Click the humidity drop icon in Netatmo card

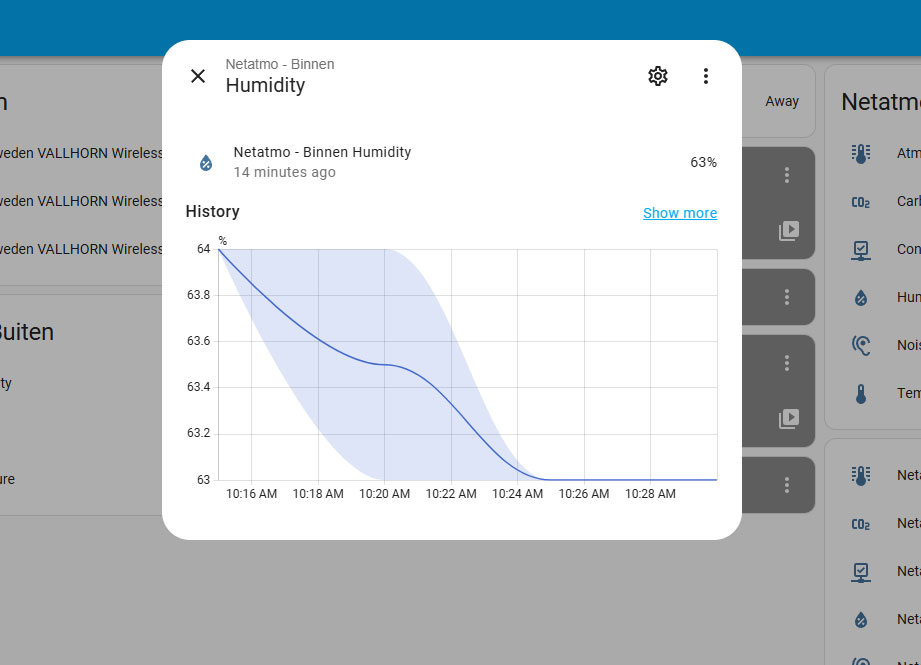[861, 298]
